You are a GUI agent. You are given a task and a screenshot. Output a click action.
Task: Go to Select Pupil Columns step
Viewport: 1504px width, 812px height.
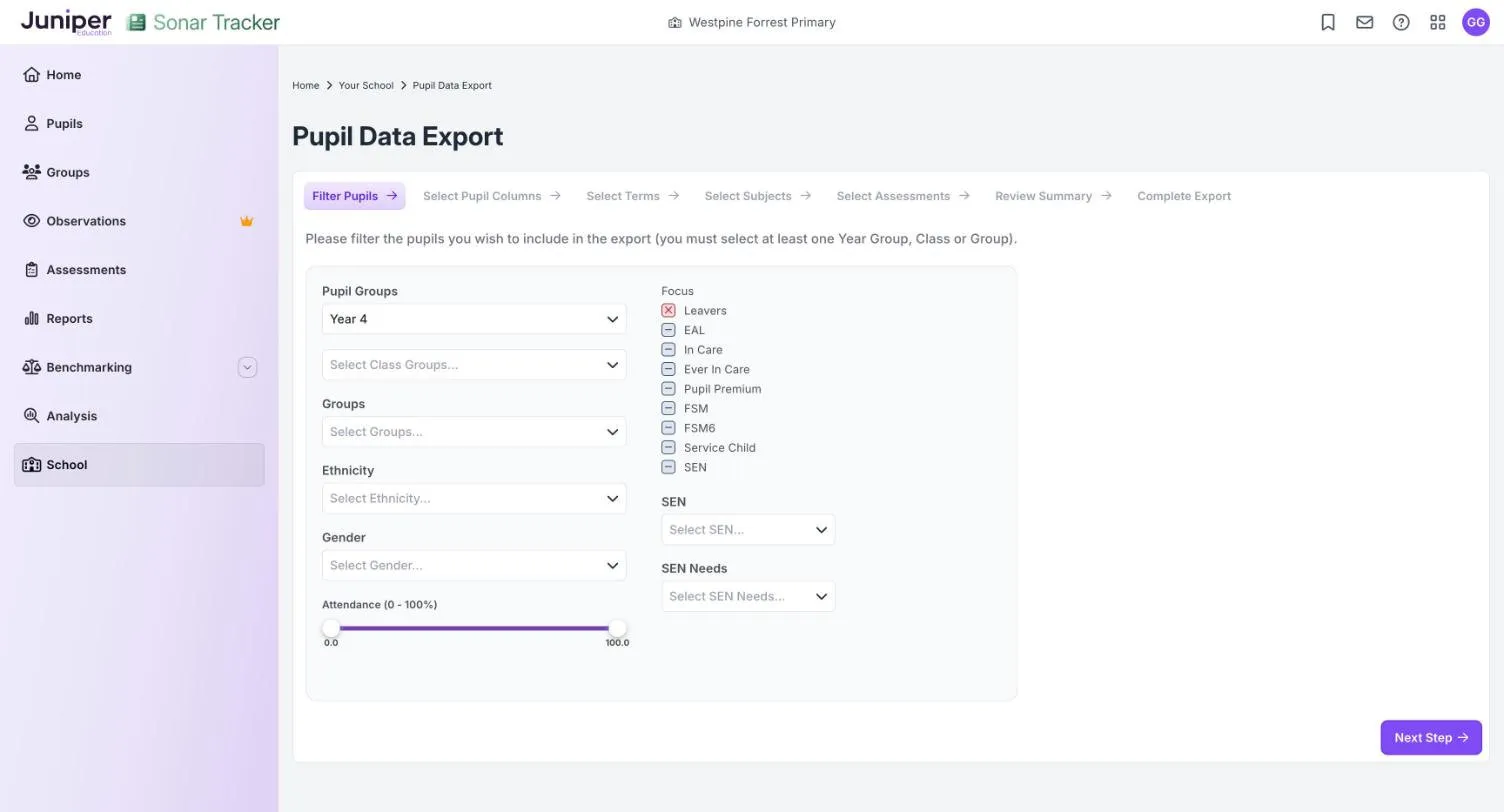tap(491, 196)
